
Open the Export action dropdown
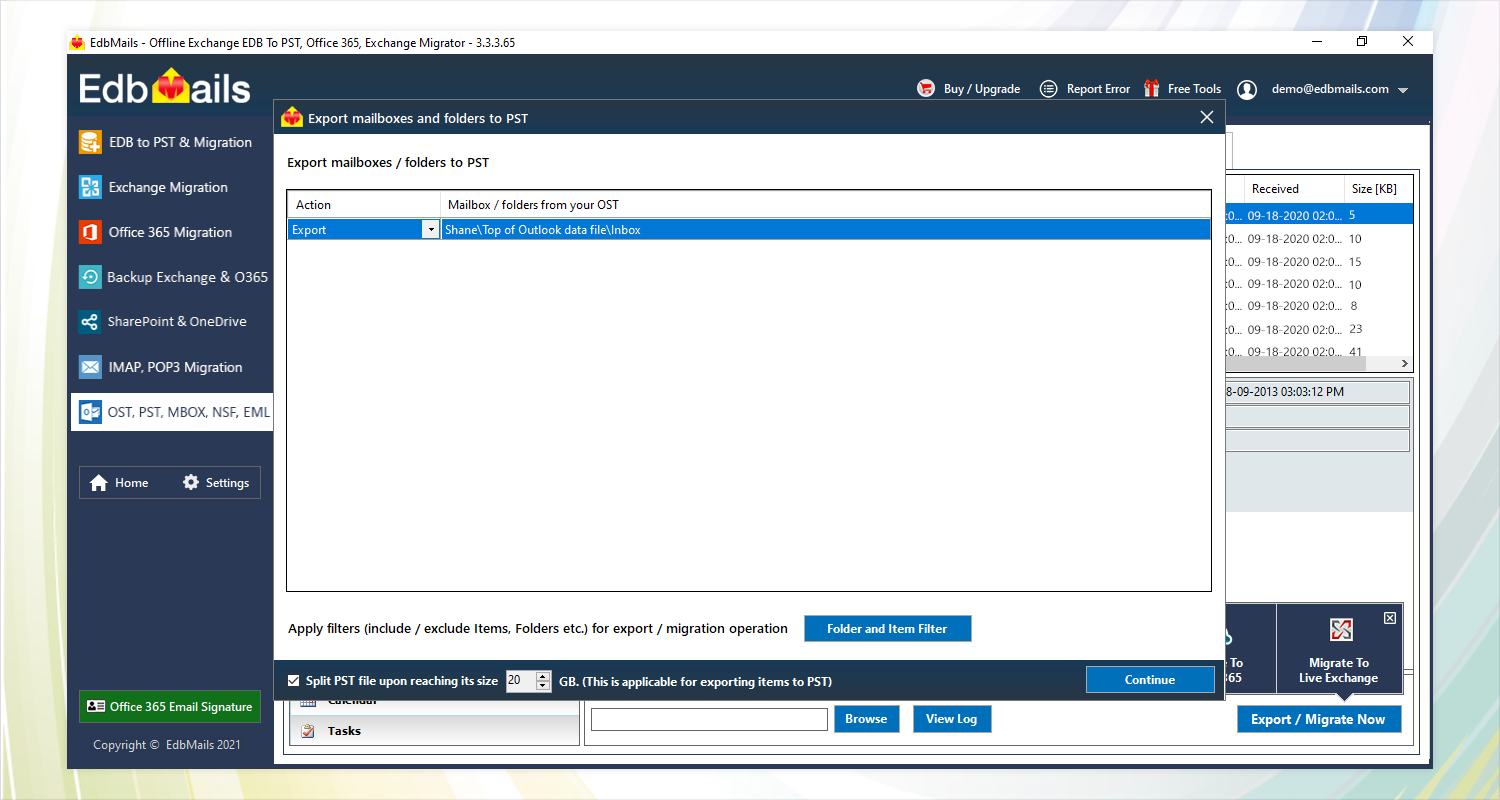pos(431,230)
